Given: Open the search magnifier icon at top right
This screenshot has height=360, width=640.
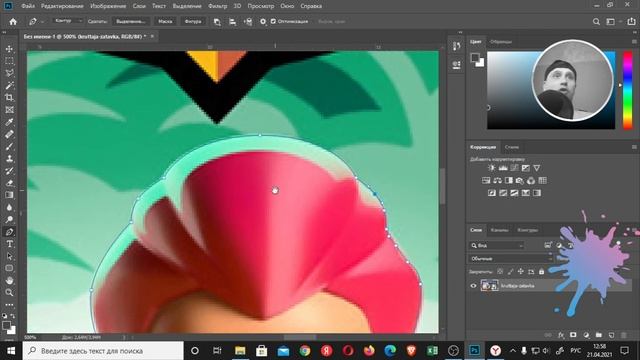Looking at the screenshot, I should 596,22.
